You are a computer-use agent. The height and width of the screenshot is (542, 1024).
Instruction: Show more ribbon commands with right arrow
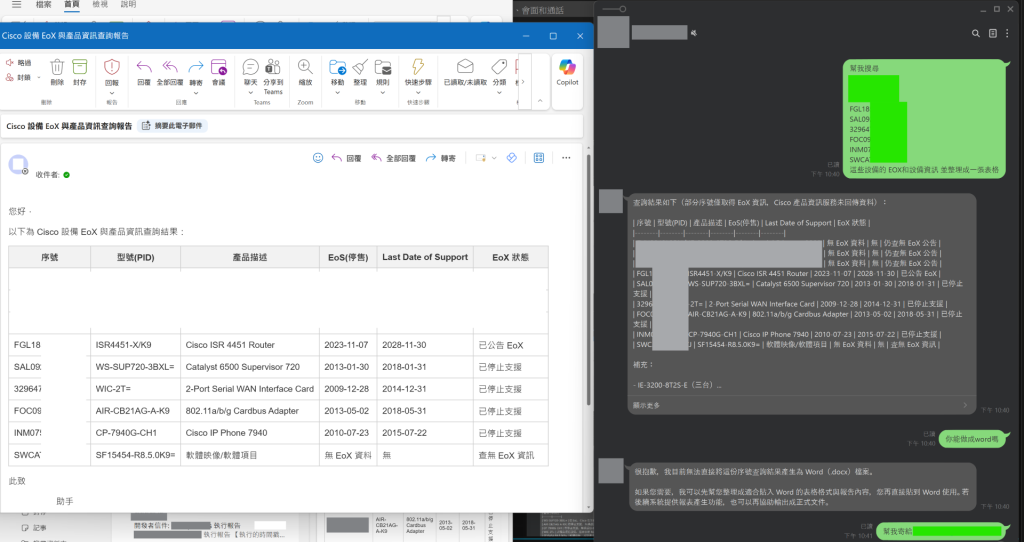pos(522,82)
